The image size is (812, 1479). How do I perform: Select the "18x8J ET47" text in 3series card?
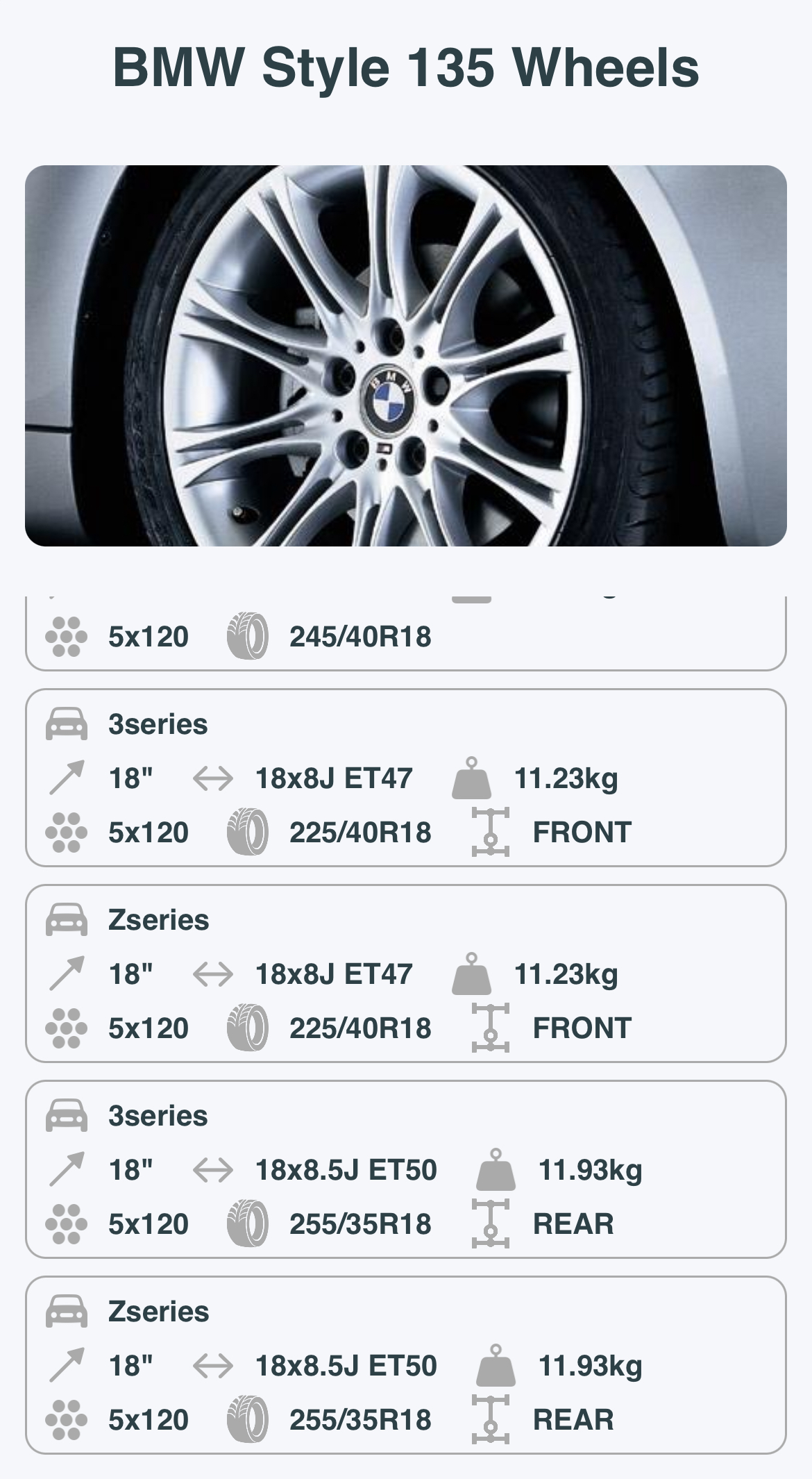click(334, 778)
